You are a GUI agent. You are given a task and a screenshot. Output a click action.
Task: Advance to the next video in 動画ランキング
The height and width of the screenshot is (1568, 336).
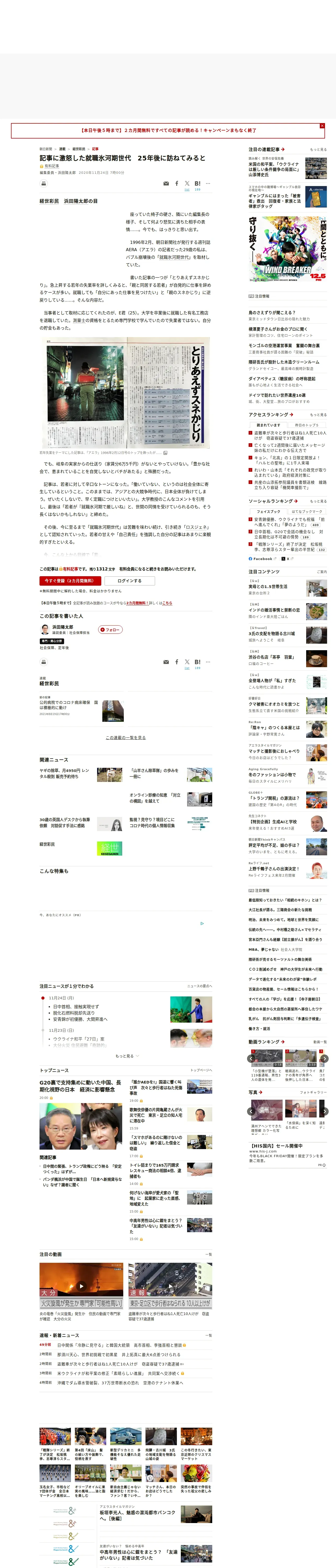324,1058
